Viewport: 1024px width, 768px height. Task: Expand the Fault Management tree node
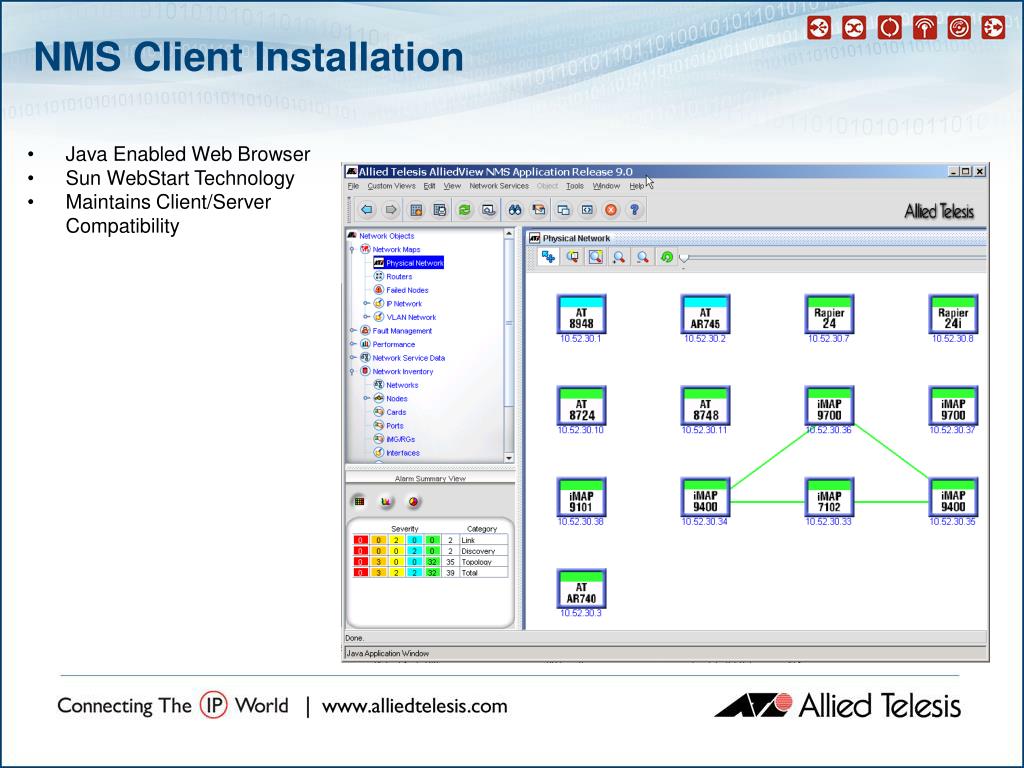353,330
